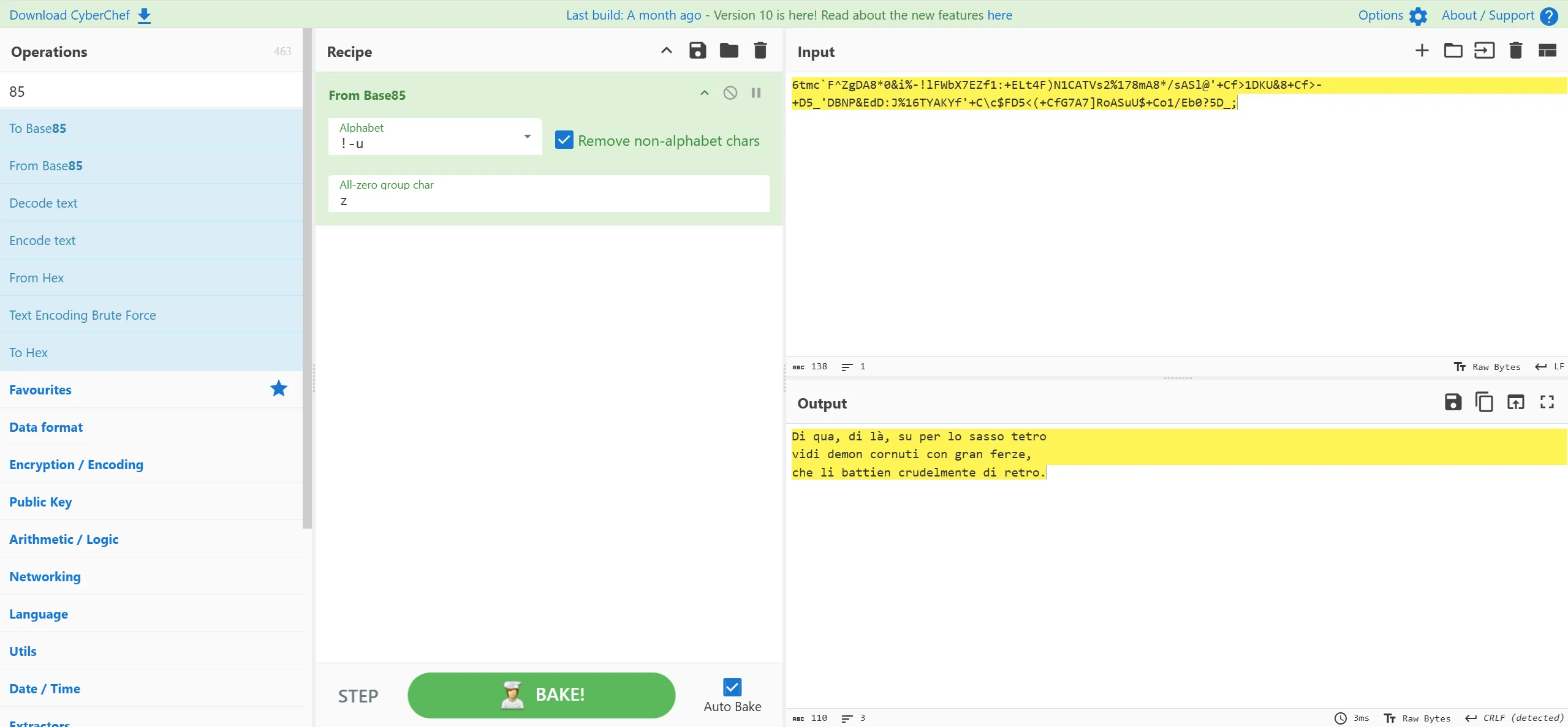Replace input with output icon

coord(1515,402)
